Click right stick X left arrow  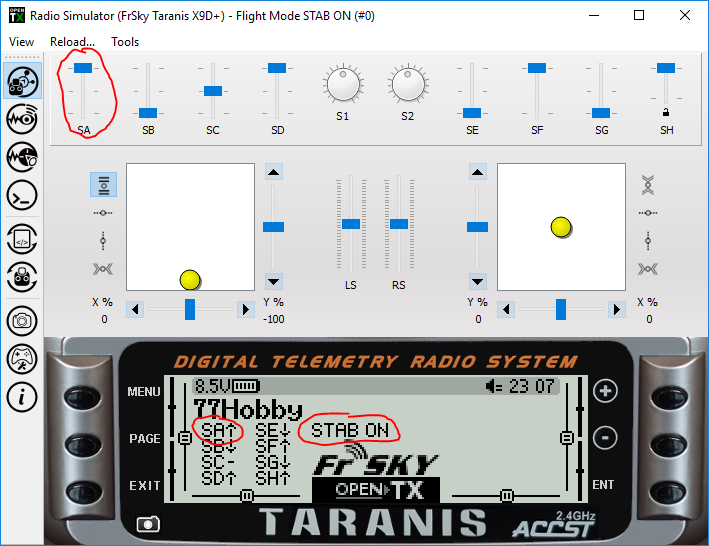tap(506, 310)
